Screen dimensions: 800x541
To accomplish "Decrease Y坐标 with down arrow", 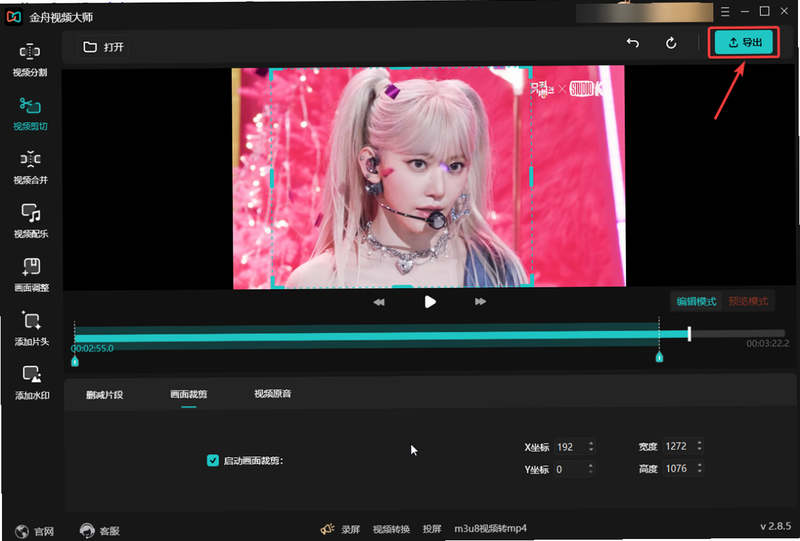I will tap(591, 472).
